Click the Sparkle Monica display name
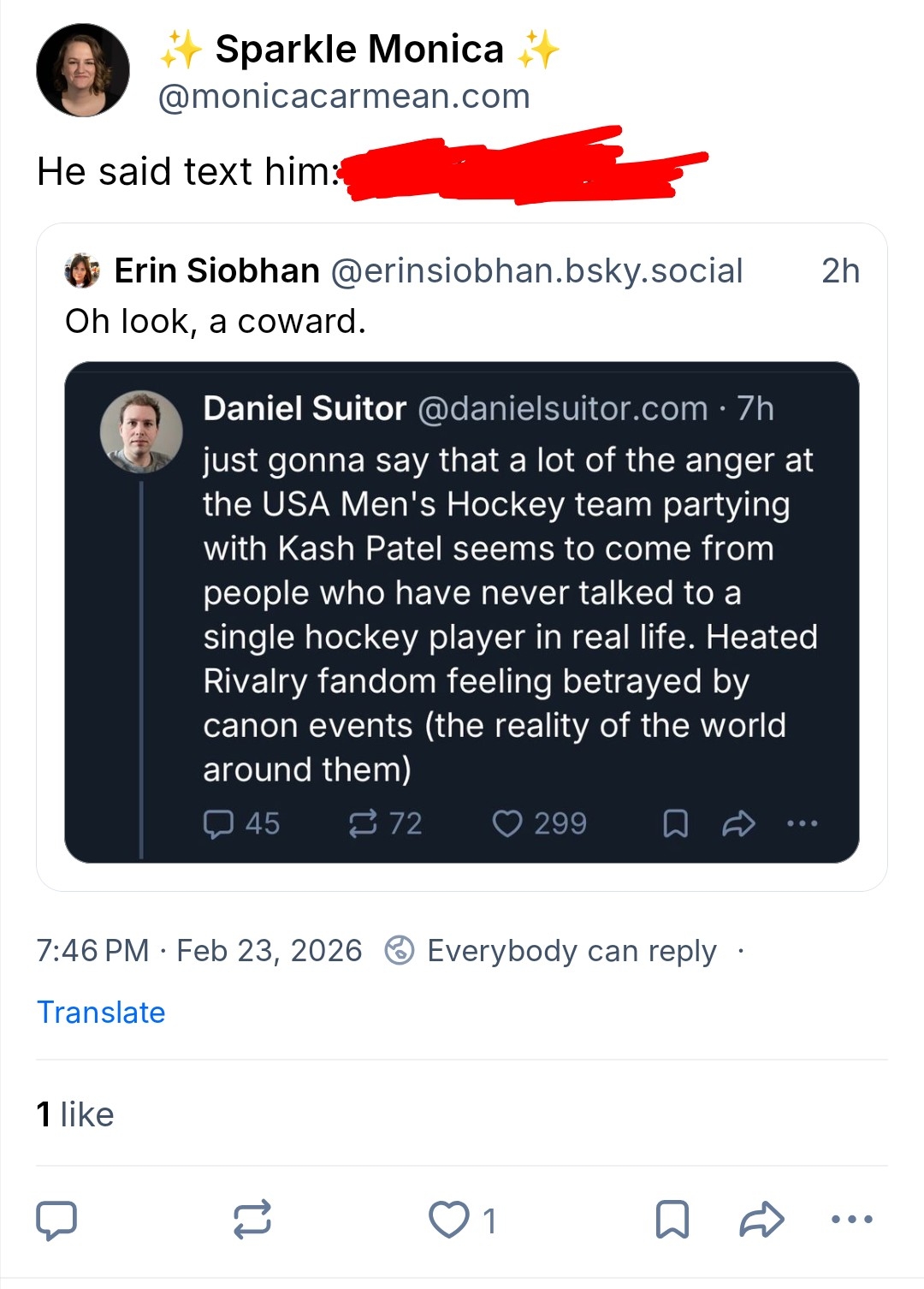This screenshot has width=924, height=1289. [x=359, y=49]
